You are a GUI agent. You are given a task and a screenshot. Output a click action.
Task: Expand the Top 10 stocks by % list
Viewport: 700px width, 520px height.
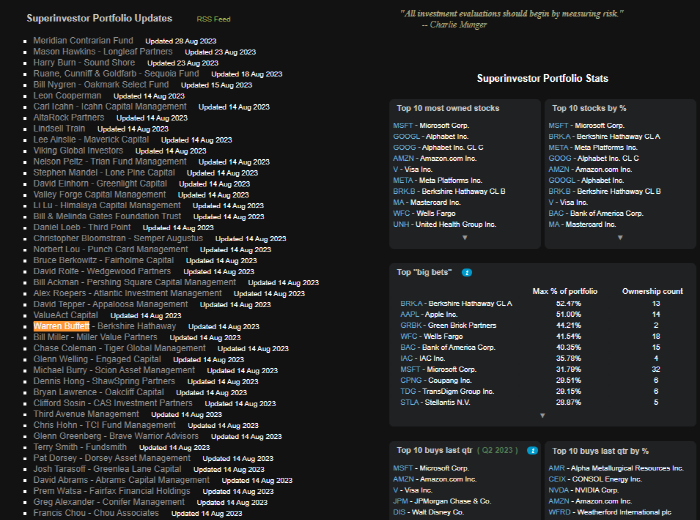coord(620,237)
